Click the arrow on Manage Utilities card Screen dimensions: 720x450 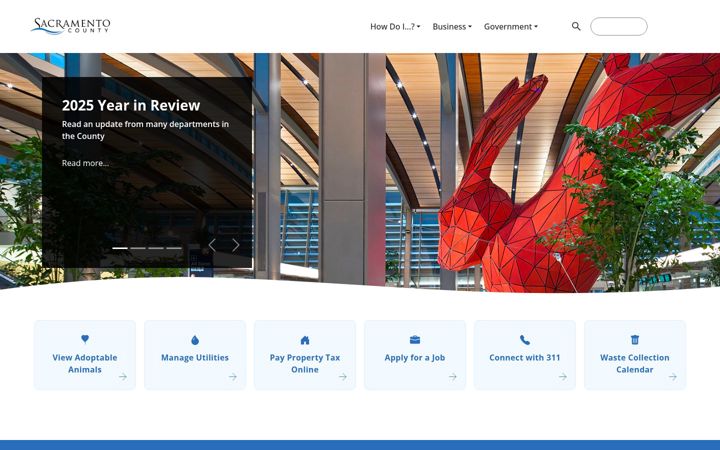233,377
